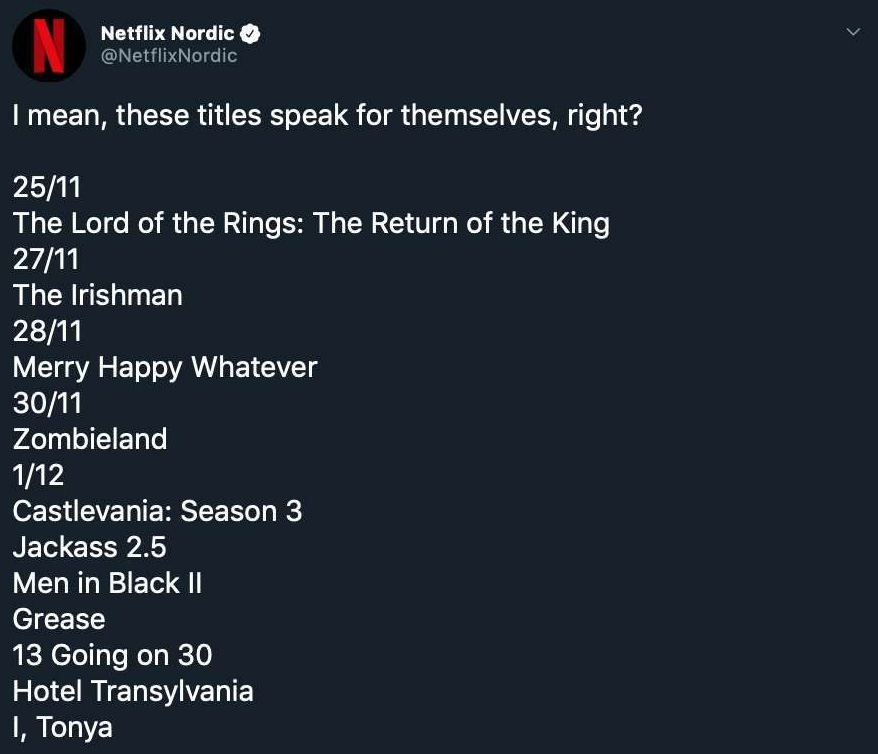
Task: Open the @NetflixNordic handle link
Action: pyautogui.click(x=169, y=56)
